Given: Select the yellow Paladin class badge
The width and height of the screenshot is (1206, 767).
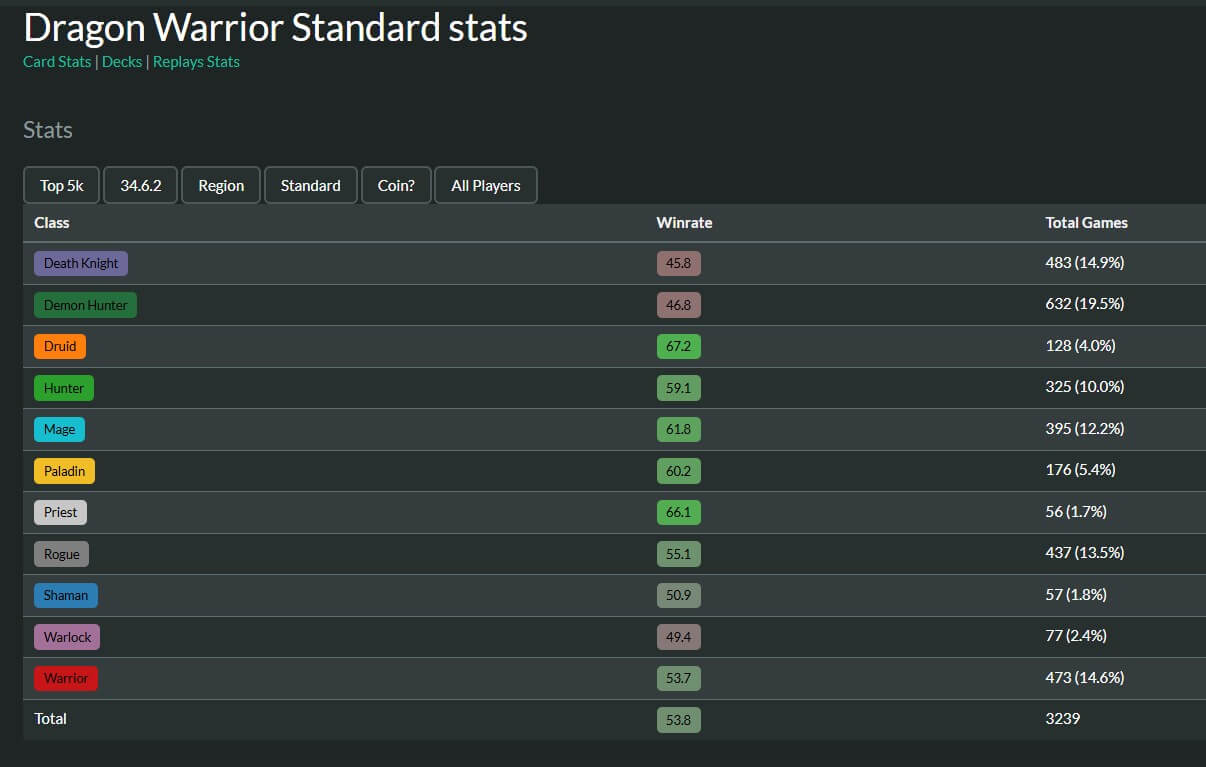Looking at the screenshot, I should tap(65, 471).
